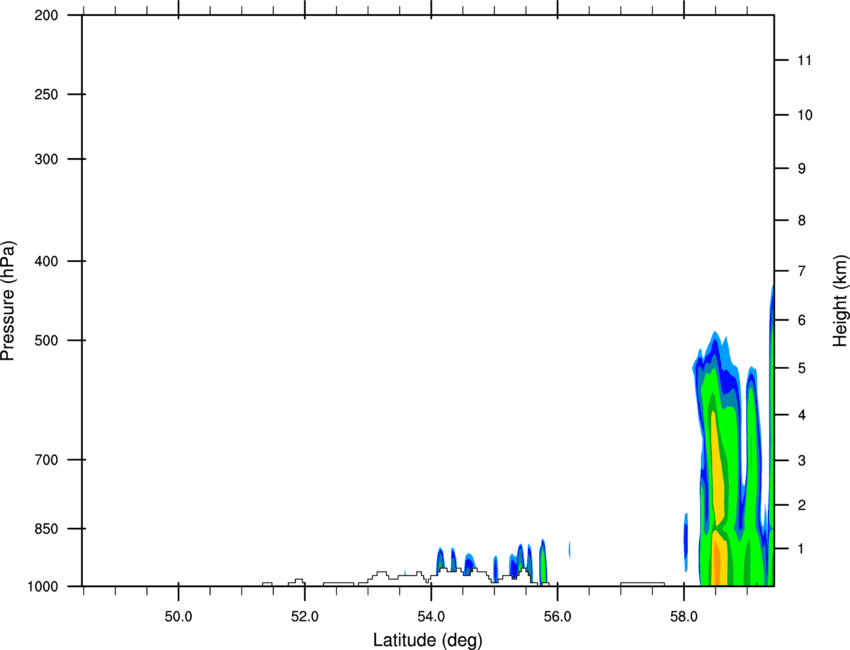Pick the 6 km height label
Screen dimensions: 850x650
(802, 320)
